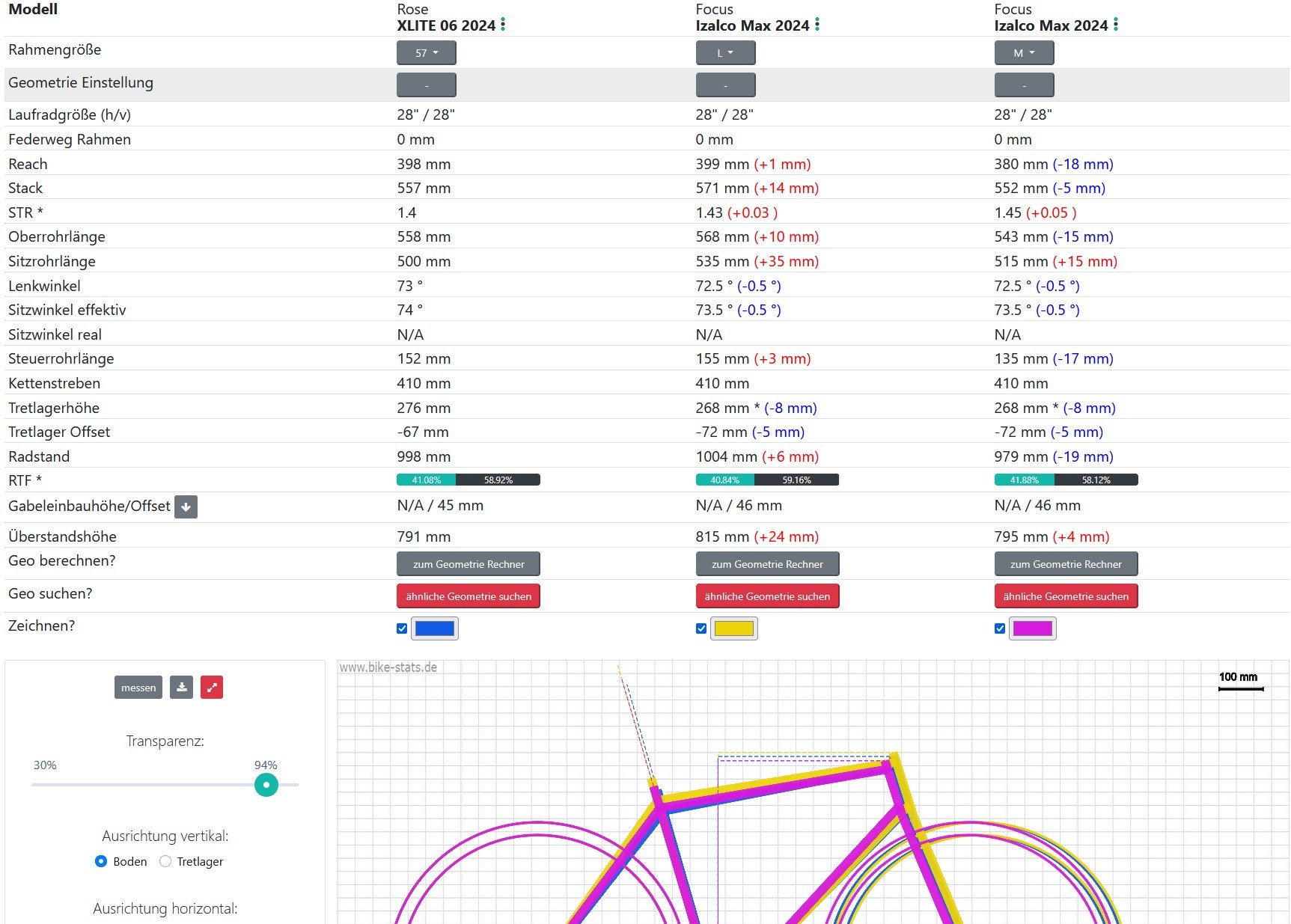
Task: Toggle draw checkbox beside the magenta swatch
Action: (x=1000, y=628)
